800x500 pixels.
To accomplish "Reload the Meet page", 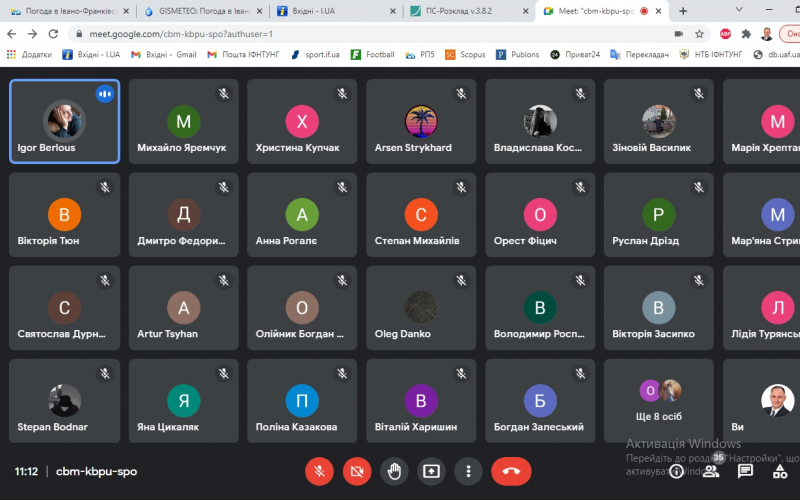I will (53, 34).
